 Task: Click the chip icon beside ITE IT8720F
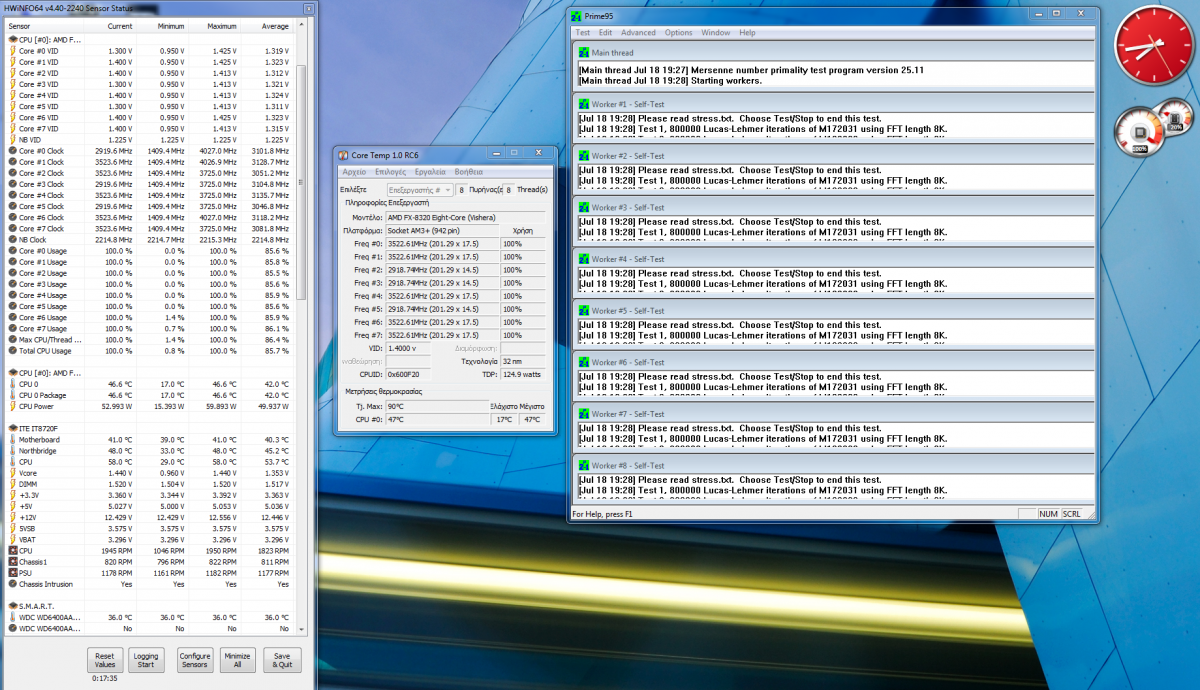tap(12, 428)
